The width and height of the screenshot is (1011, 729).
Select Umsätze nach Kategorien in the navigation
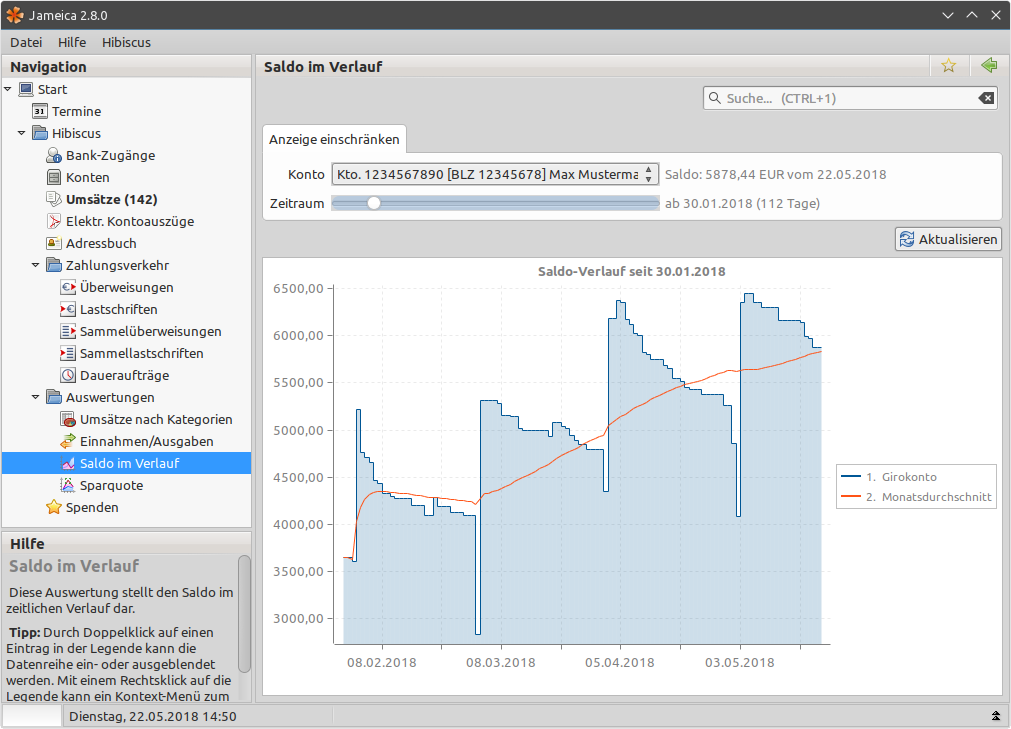coord(156,419)
